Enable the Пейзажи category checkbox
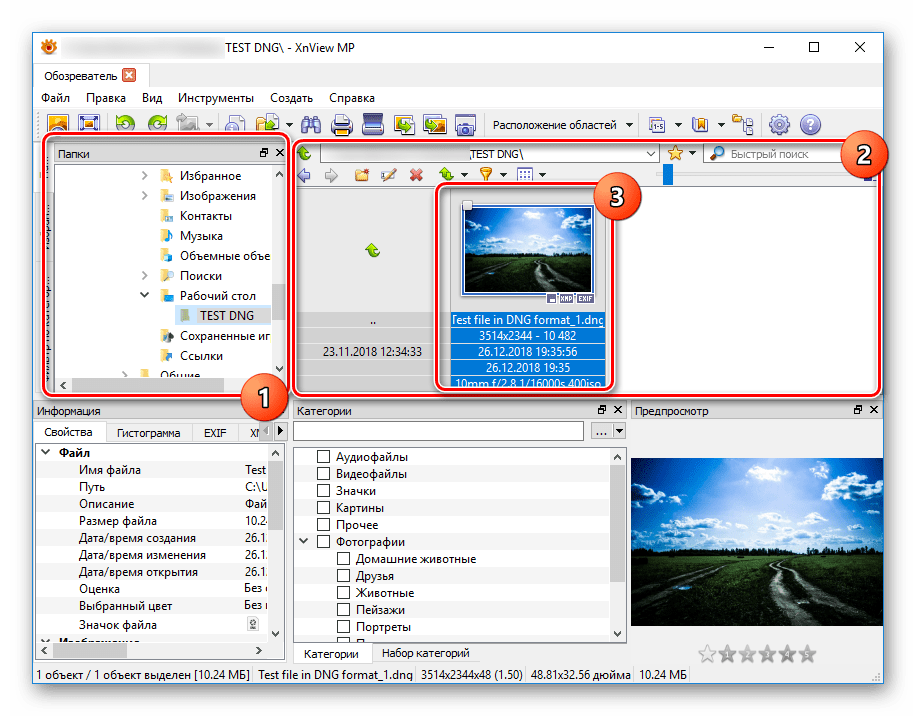 click(x=343, y=610)
